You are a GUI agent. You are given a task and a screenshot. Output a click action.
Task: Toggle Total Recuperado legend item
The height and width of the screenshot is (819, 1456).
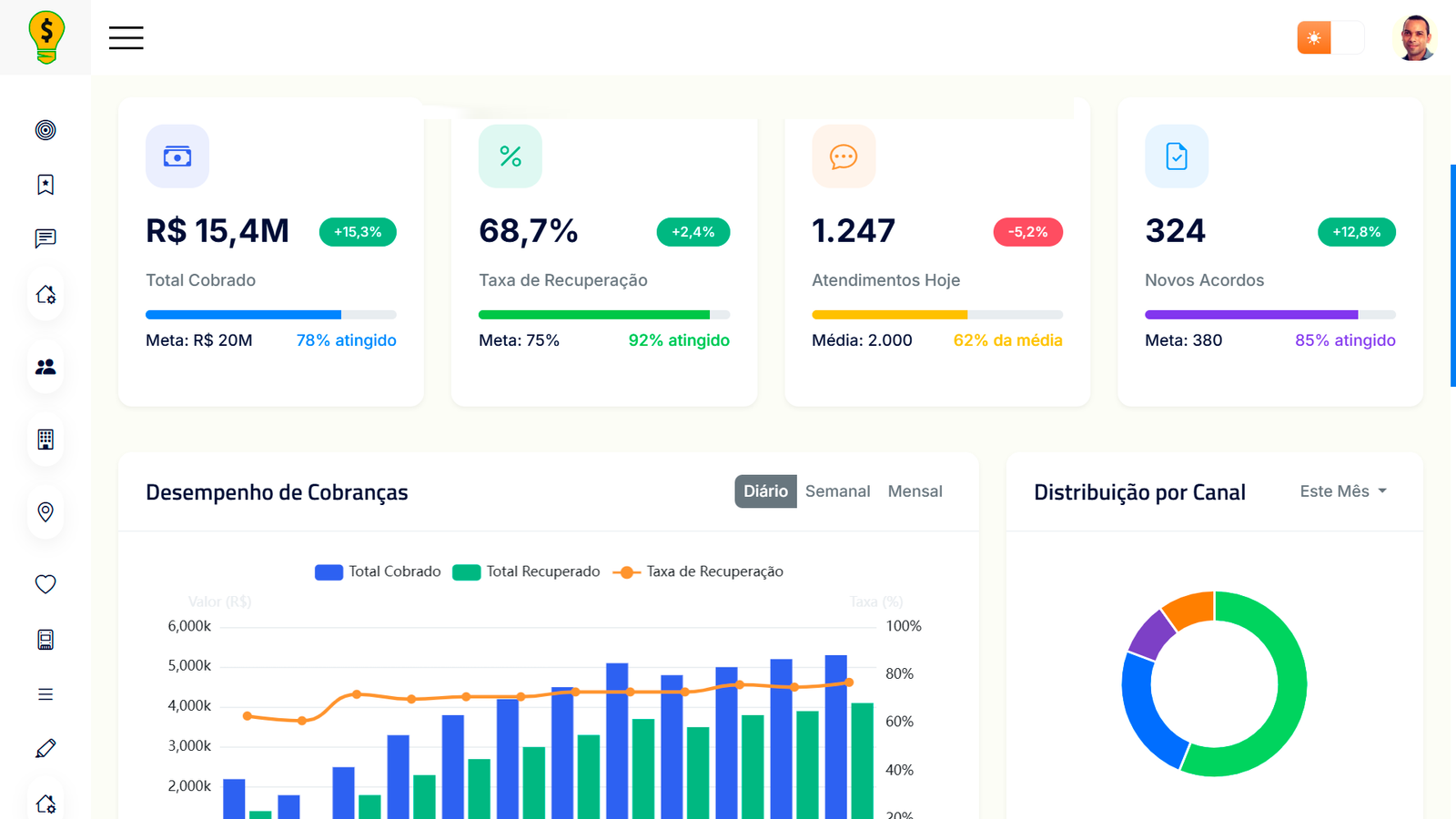(x=526, y=571)
